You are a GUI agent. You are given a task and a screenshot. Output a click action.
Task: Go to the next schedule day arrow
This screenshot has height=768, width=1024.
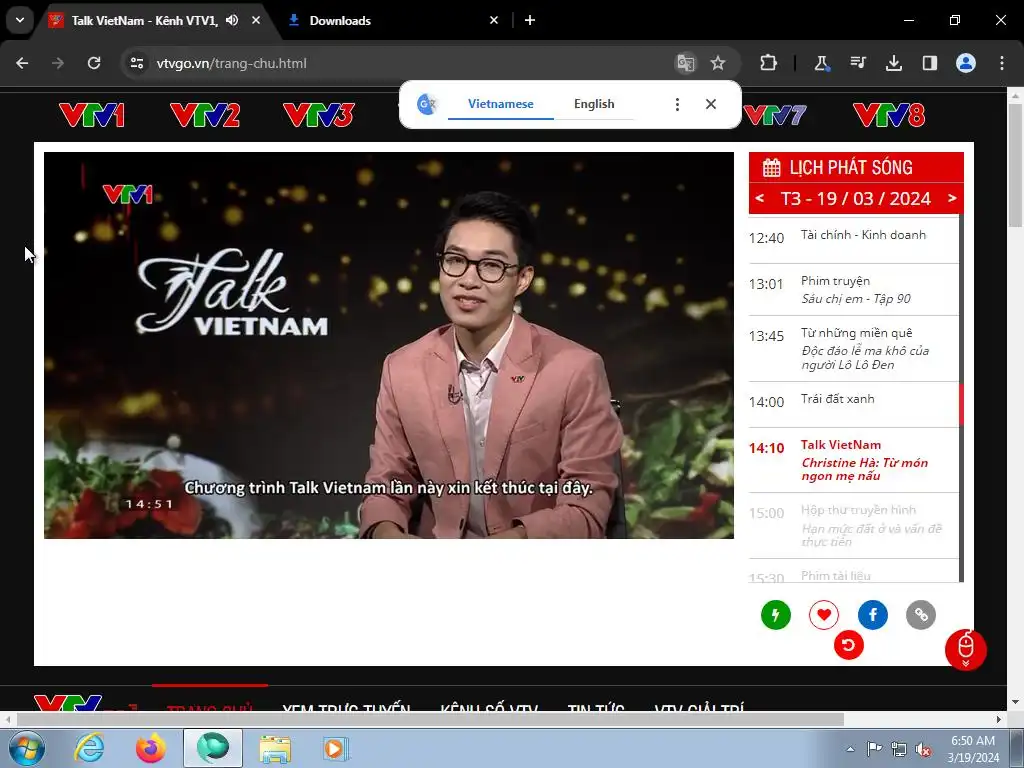pyautogui.click(x=952, y=198)
